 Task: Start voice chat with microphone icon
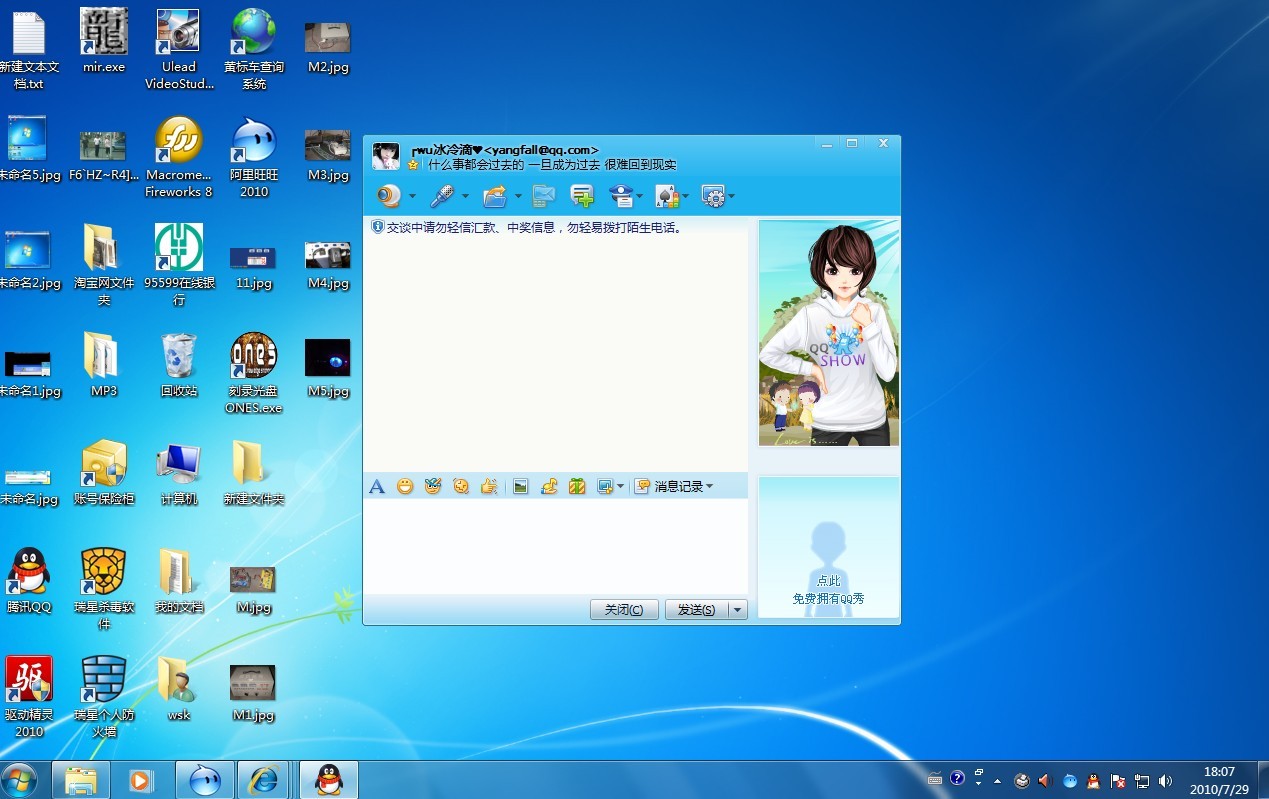coord(441,196)
